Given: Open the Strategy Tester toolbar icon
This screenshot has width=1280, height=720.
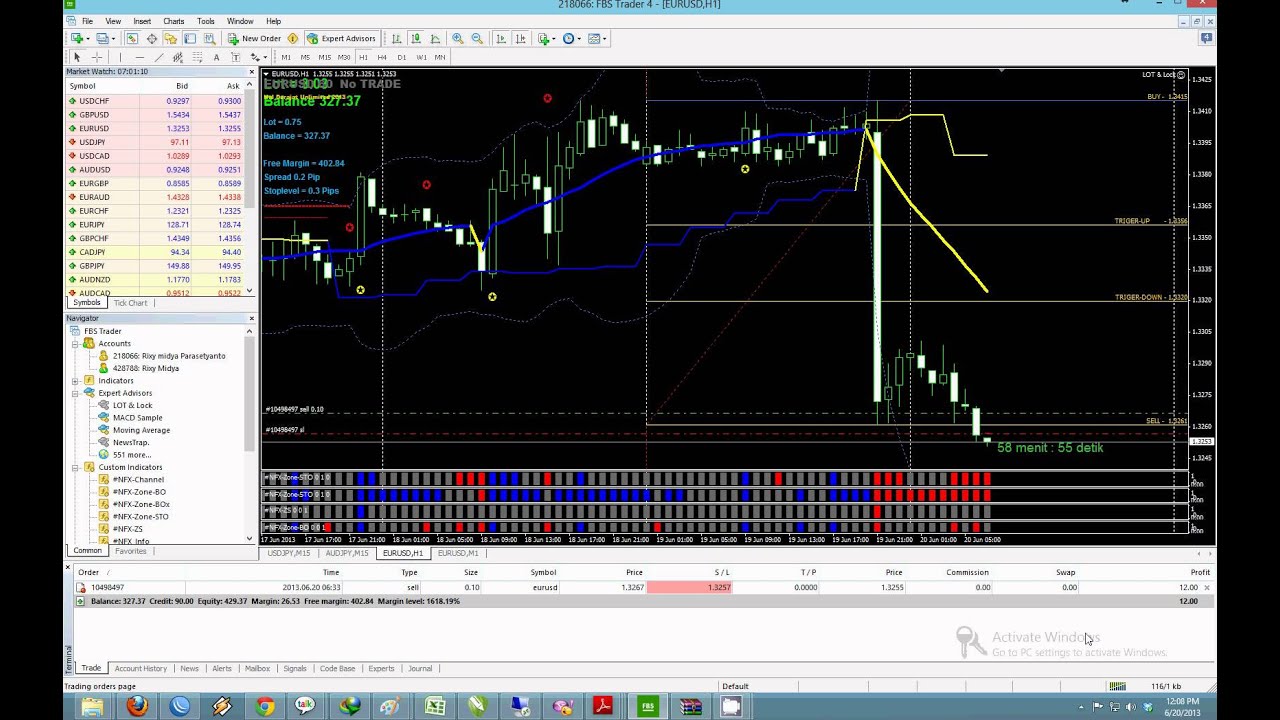Looking at the screenshot, I should (x=209, y=38).
